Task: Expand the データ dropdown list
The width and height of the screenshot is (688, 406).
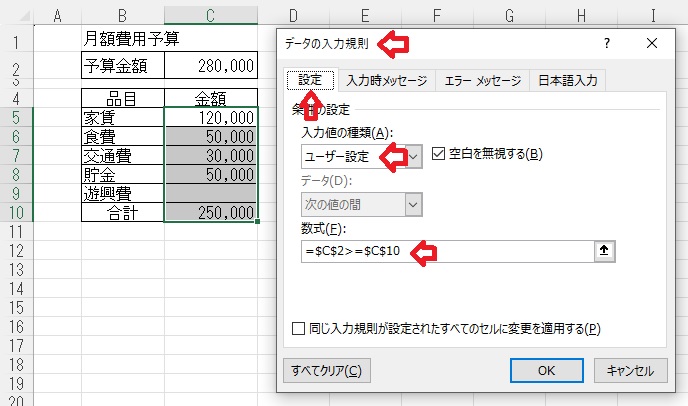Action: click(x=411, y=203)
